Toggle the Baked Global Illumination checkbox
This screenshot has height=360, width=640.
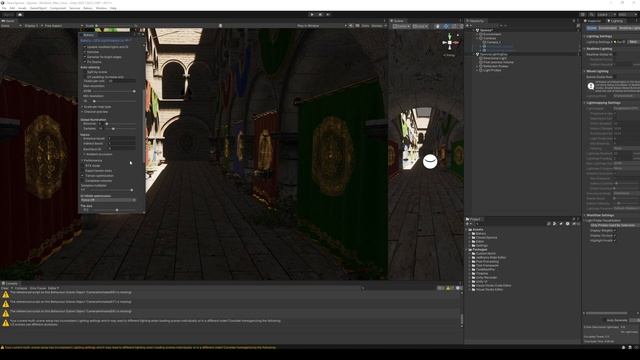[615, 77]
